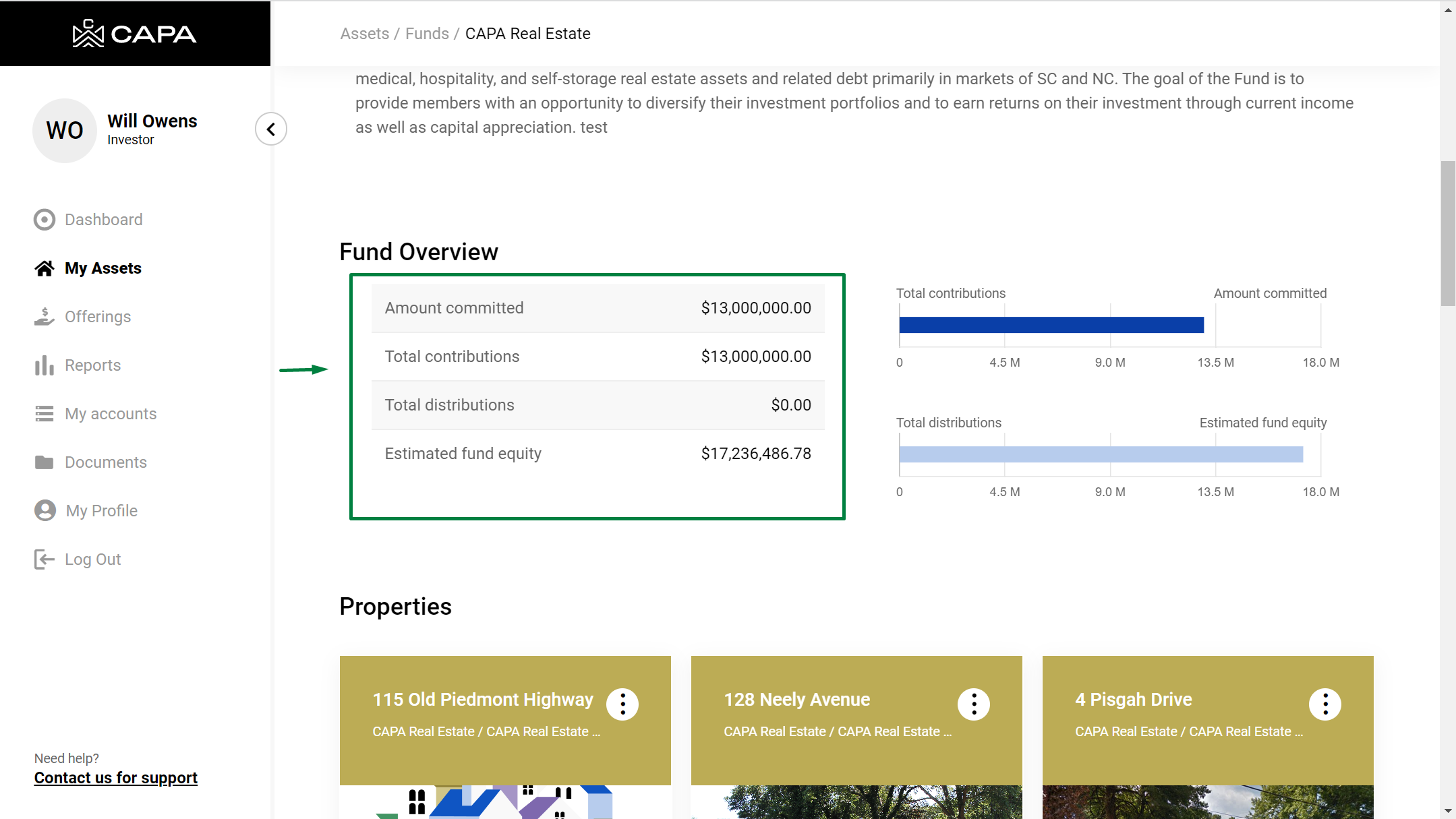Click the Reports bar chart icon

pos(45,365)
